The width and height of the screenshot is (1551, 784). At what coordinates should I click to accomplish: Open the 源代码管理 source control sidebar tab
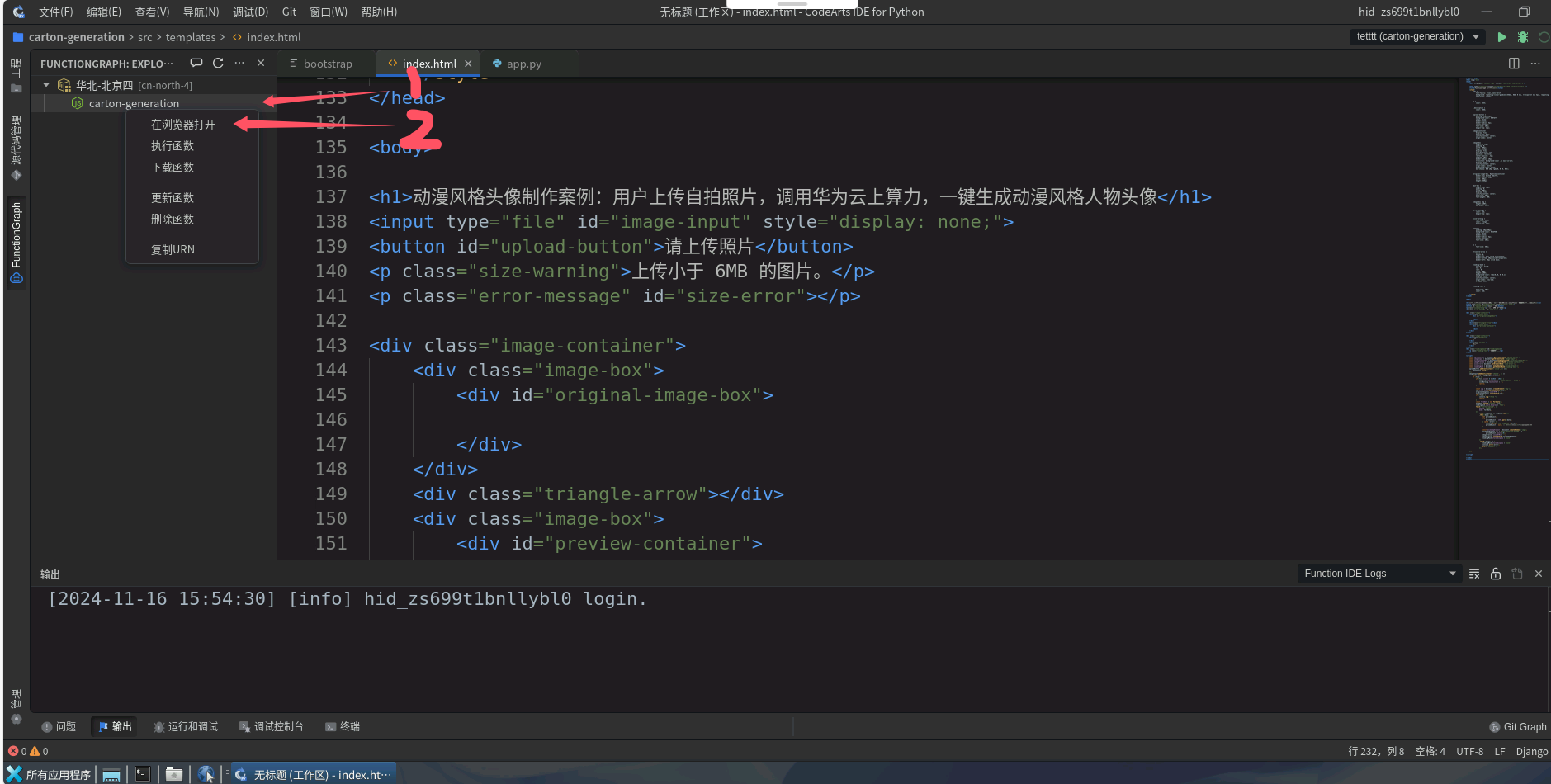point(16,149)
